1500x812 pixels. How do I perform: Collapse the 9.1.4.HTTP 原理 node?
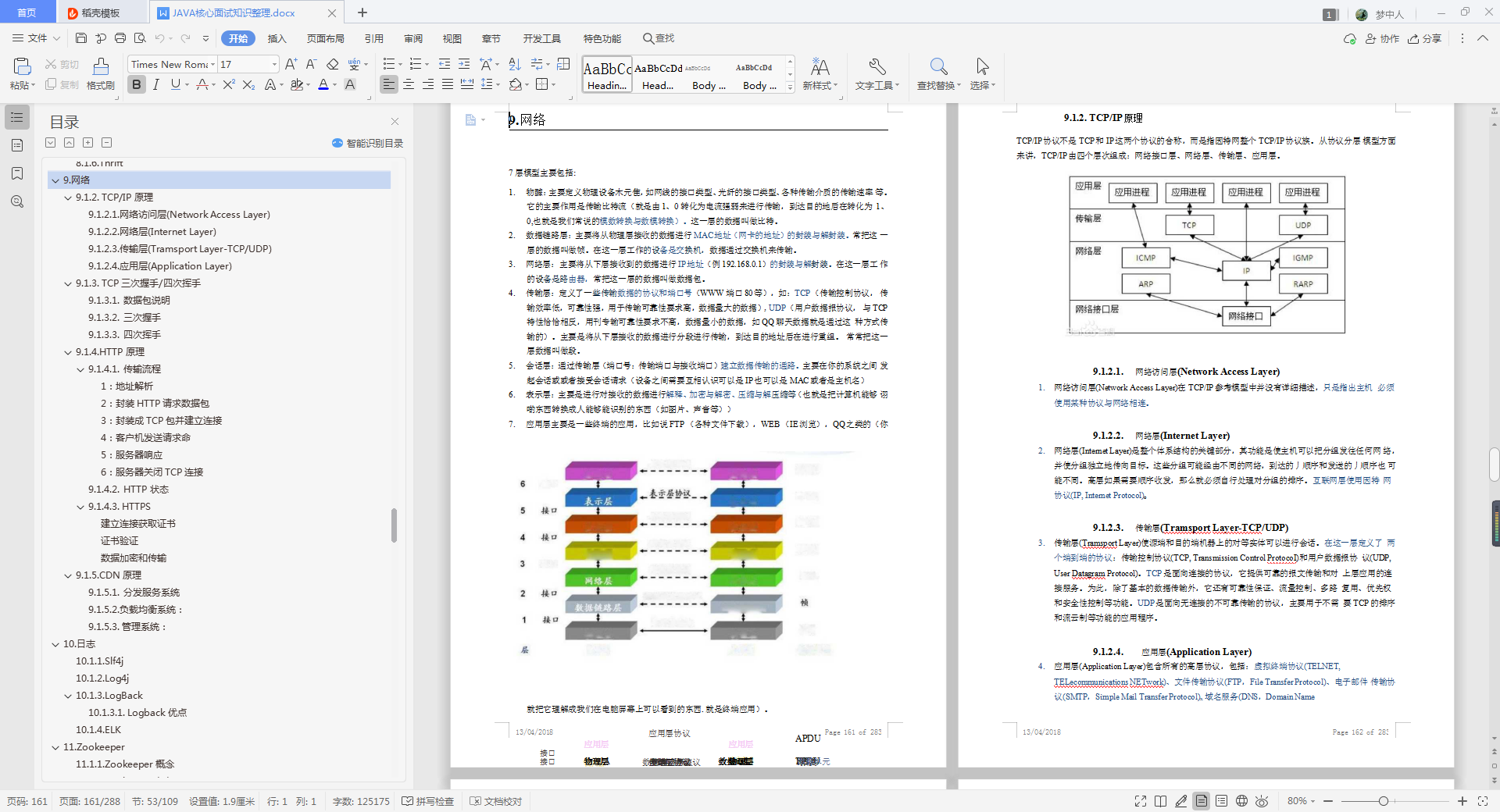68,352
